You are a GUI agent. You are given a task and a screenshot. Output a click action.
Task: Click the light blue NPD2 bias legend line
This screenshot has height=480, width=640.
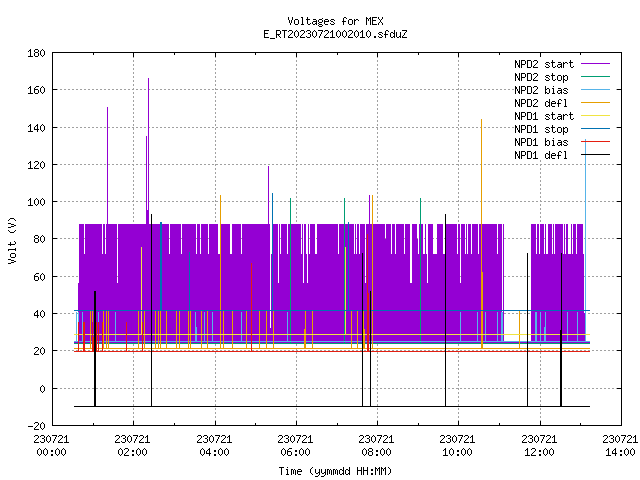click(x=595, y=89)
